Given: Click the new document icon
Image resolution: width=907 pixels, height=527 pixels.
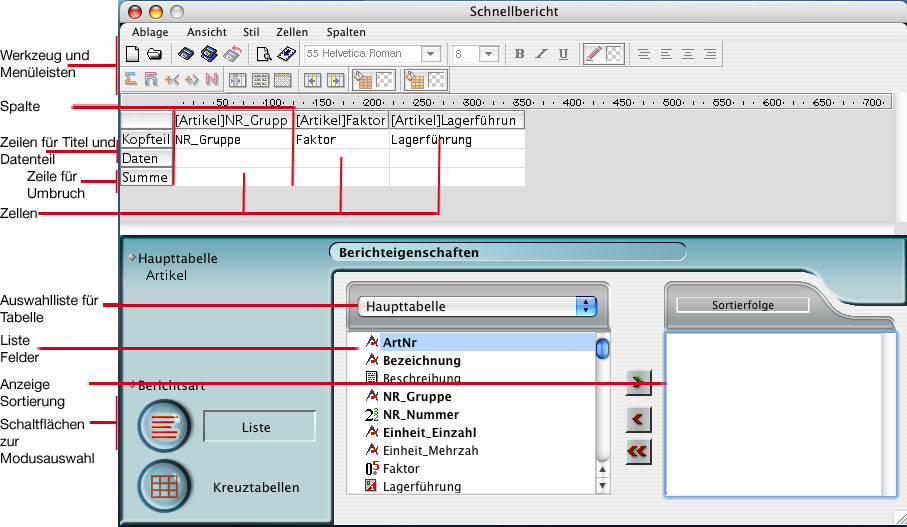Looking at the screenshot, I should coord(132,54).
